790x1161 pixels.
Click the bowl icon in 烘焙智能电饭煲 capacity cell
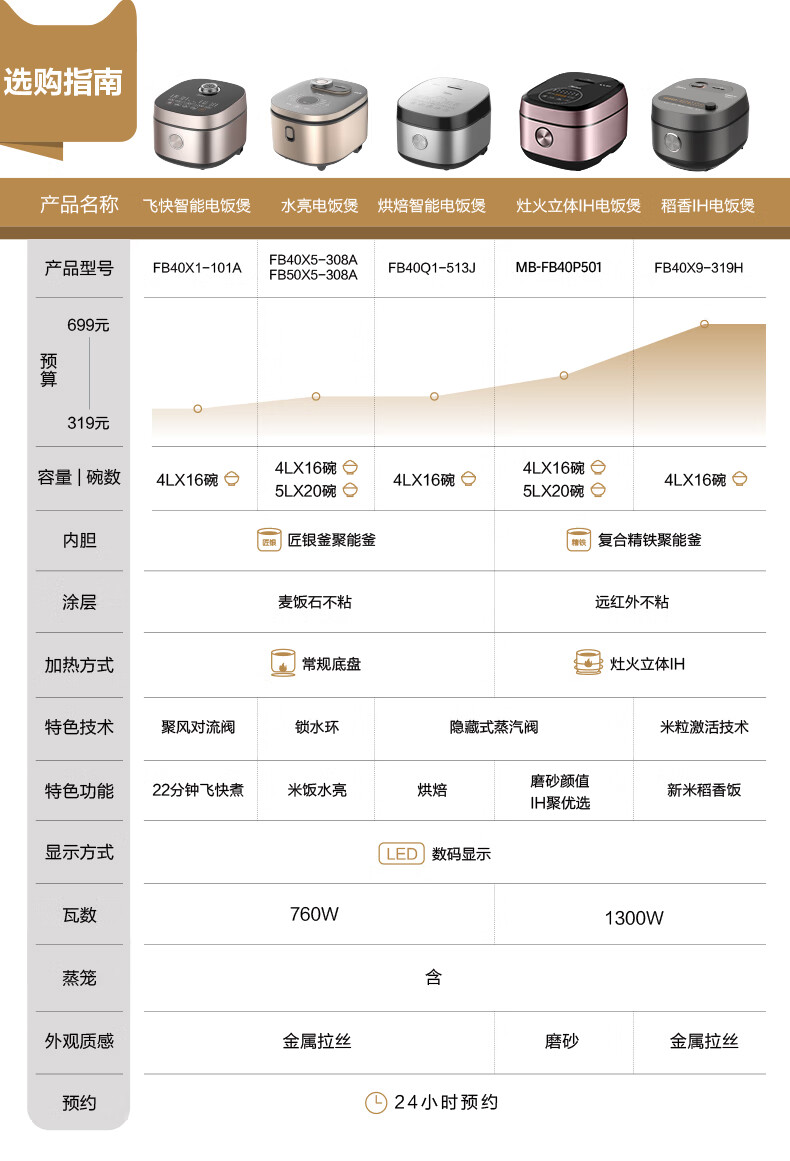point(468,480)
